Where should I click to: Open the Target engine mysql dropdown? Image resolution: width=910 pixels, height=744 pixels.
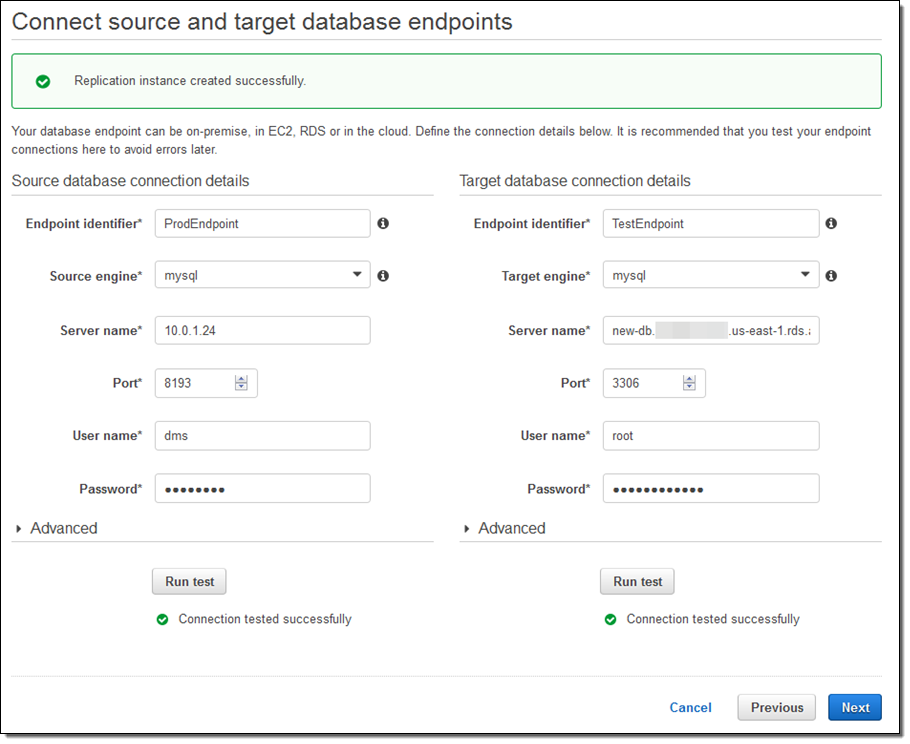coord(710,276)
